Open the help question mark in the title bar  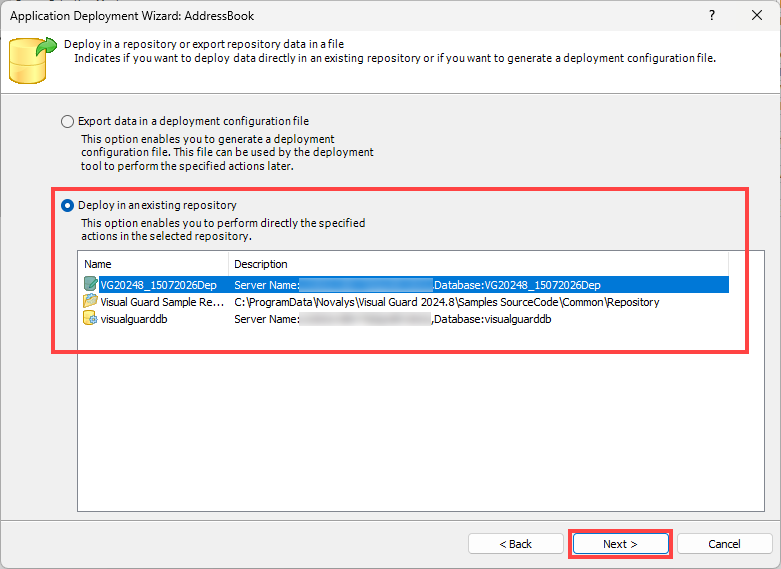(712, 15)
